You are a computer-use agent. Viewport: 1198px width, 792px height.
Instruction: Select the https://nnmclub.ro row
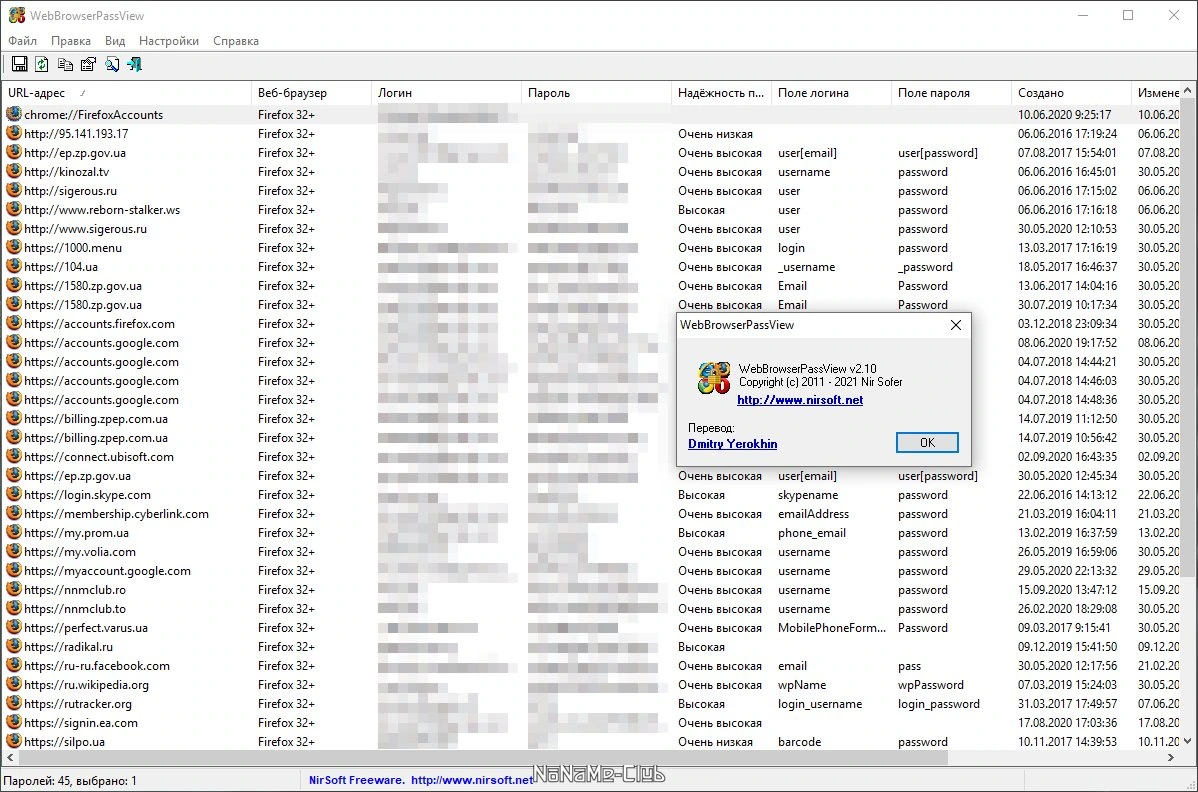(590, 590)
